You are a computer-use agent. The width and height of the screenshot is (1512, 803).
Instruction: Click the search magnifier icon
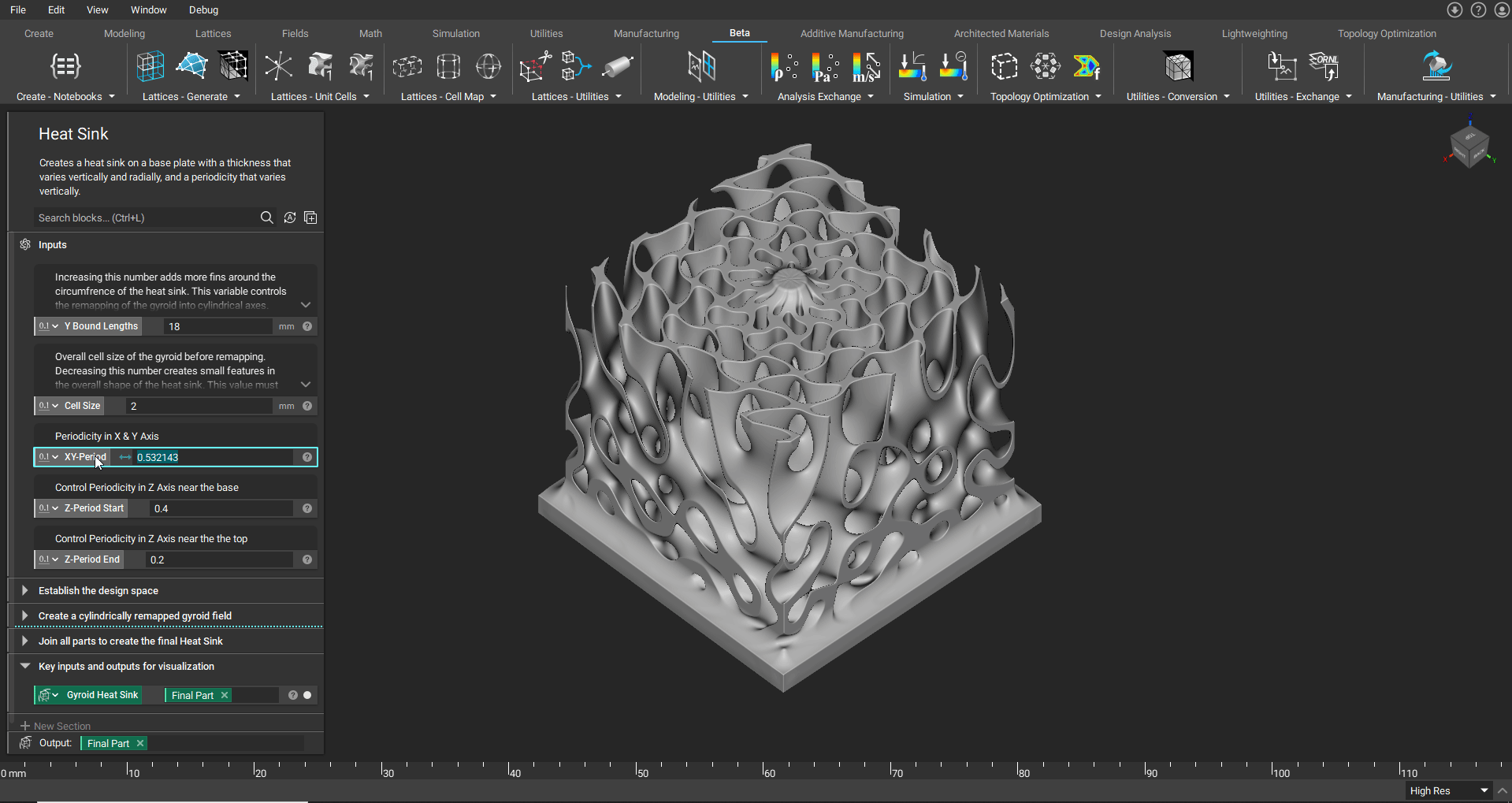[x=267, y=218]
